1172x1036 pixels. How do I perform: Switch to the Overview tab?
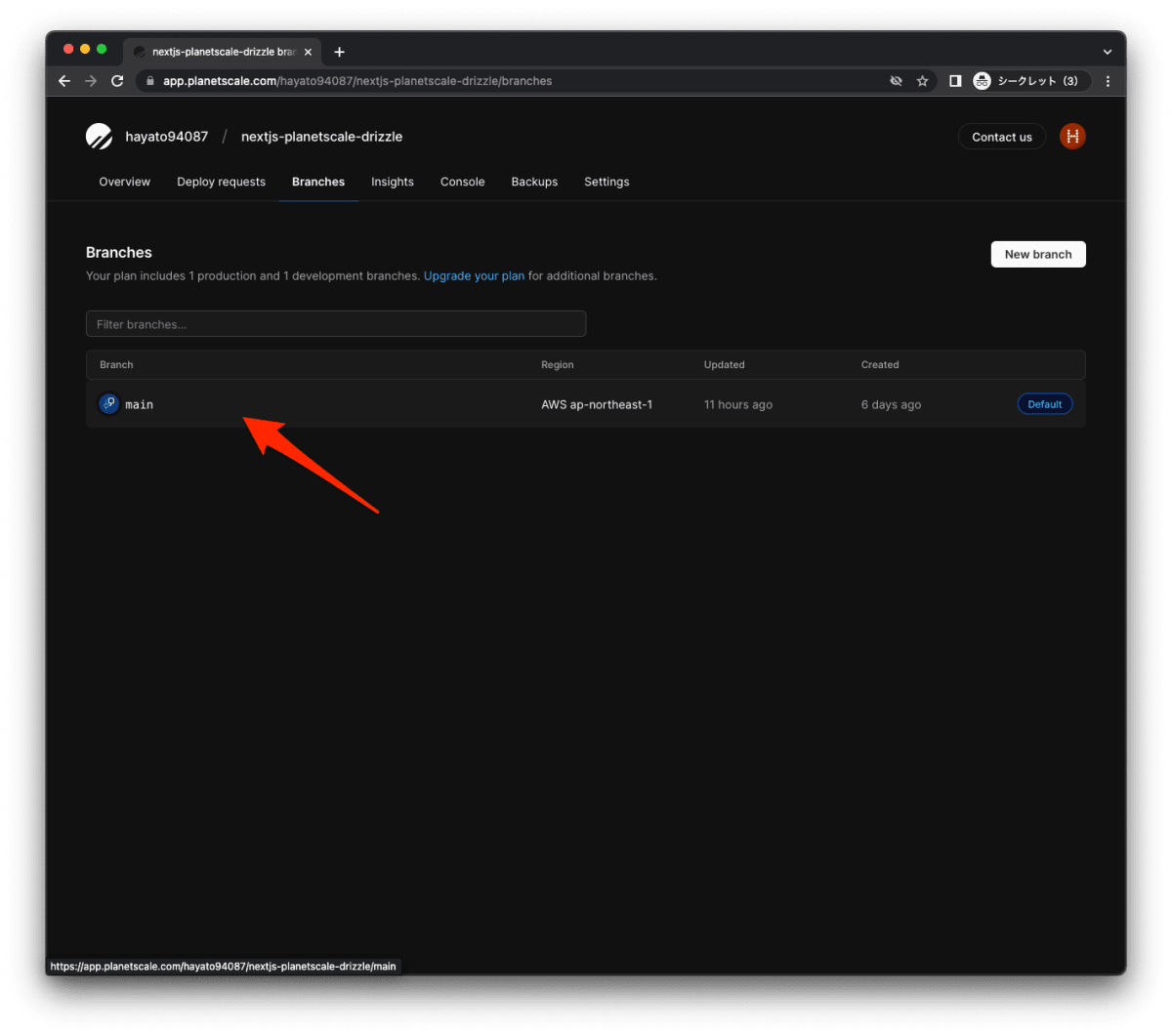(x=125, y=182)
